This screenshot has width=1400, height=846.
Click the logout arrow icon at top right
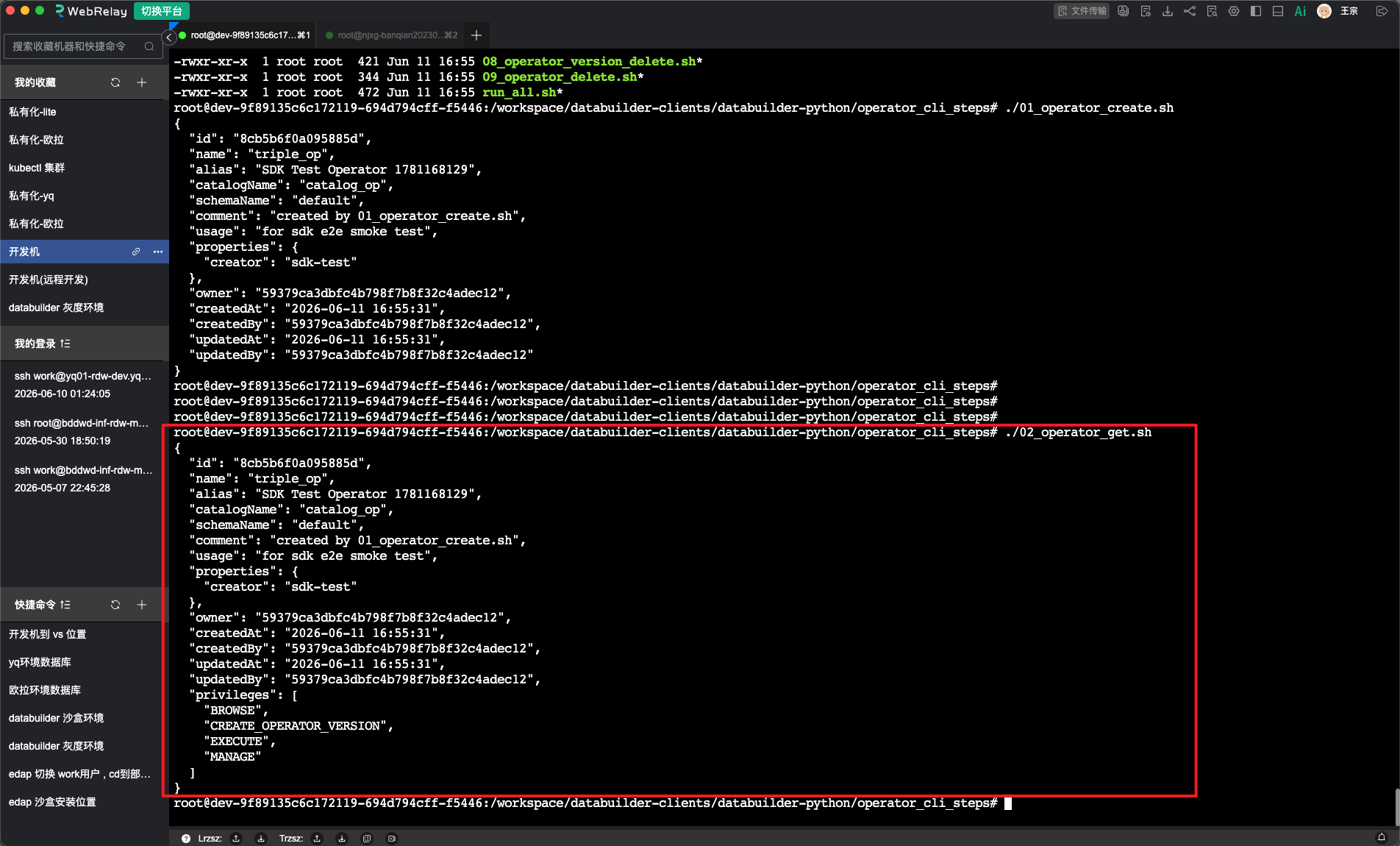(1382, 11)
